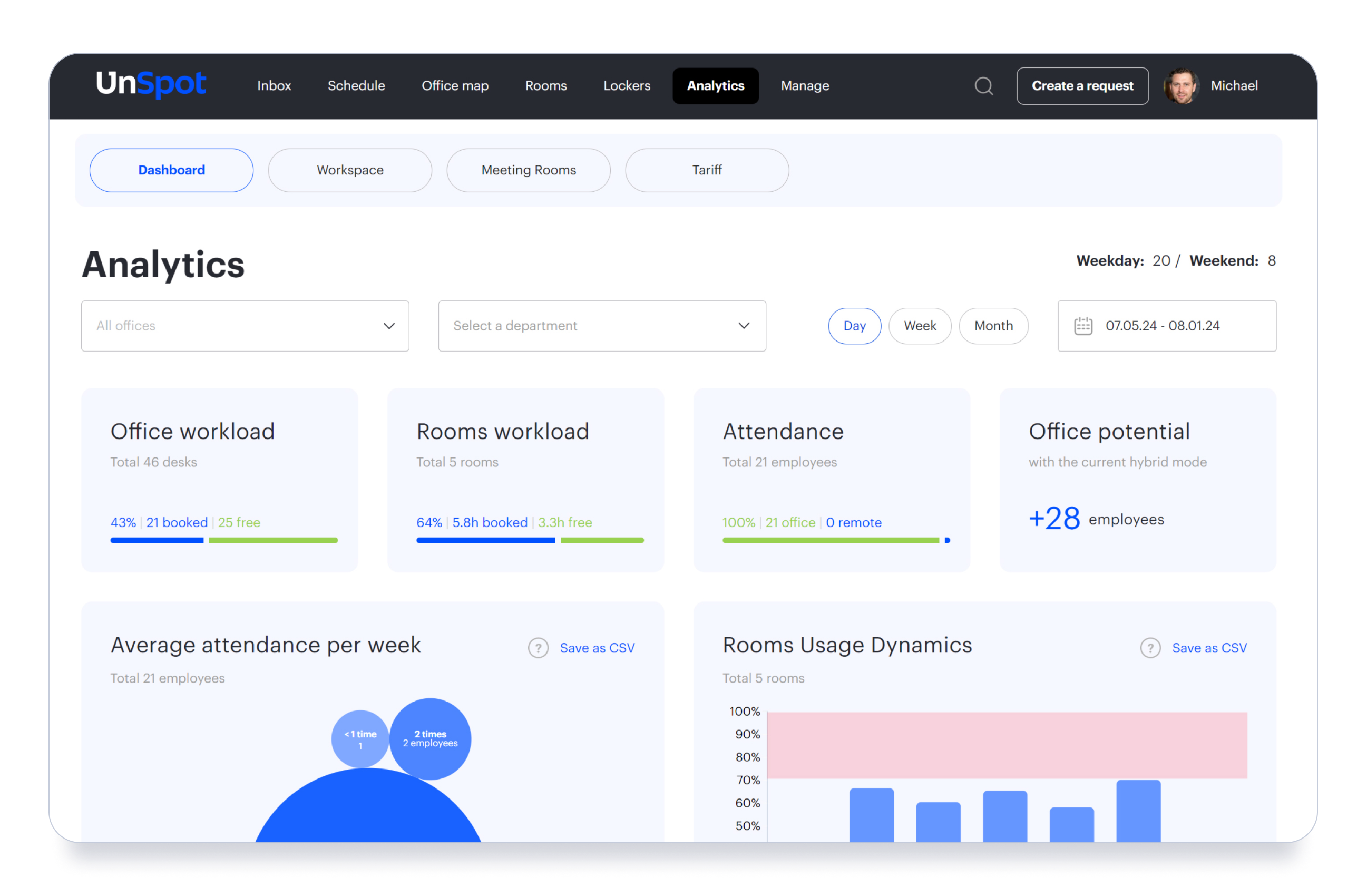
Task: Save Rooms Usage Dynamics as CSV
Action: click(1209, 648)
